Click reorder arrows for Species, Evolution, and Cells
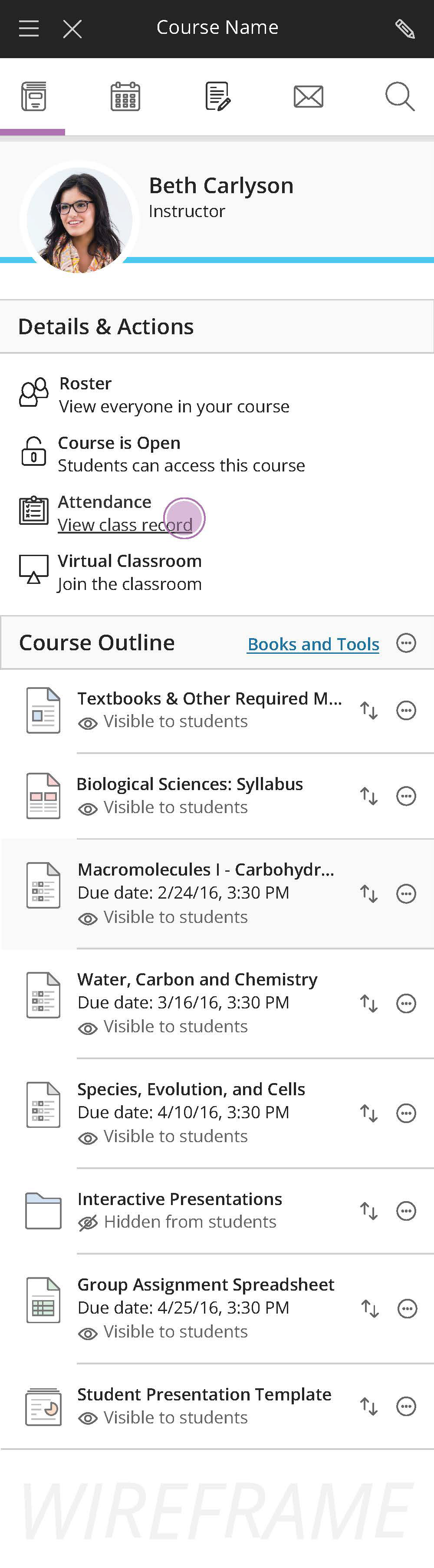This screenshot has width=434, height=1568. [369, 1113]
